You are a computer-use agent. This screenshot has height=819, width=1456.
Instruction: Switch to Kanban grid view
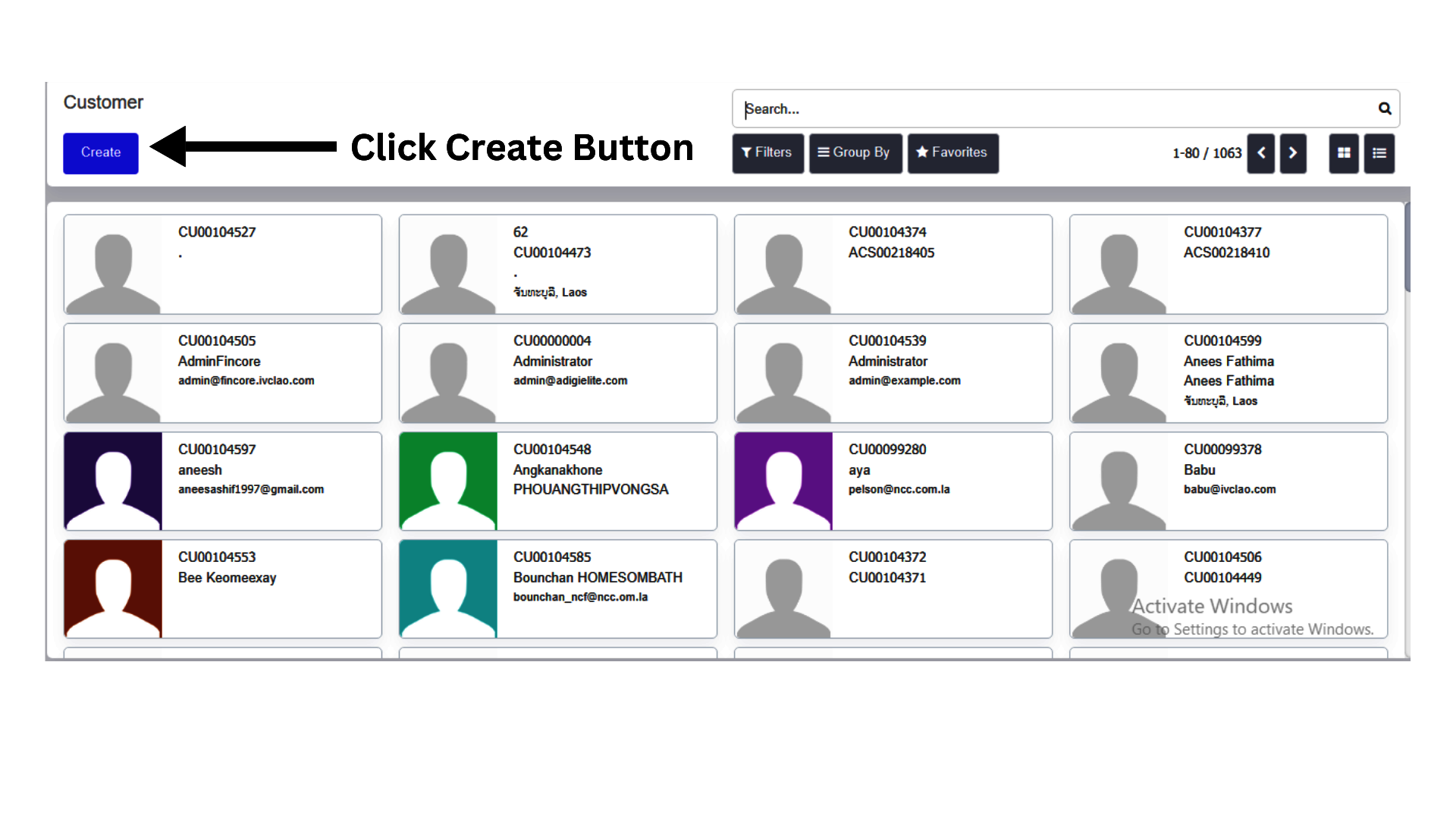1344,153
